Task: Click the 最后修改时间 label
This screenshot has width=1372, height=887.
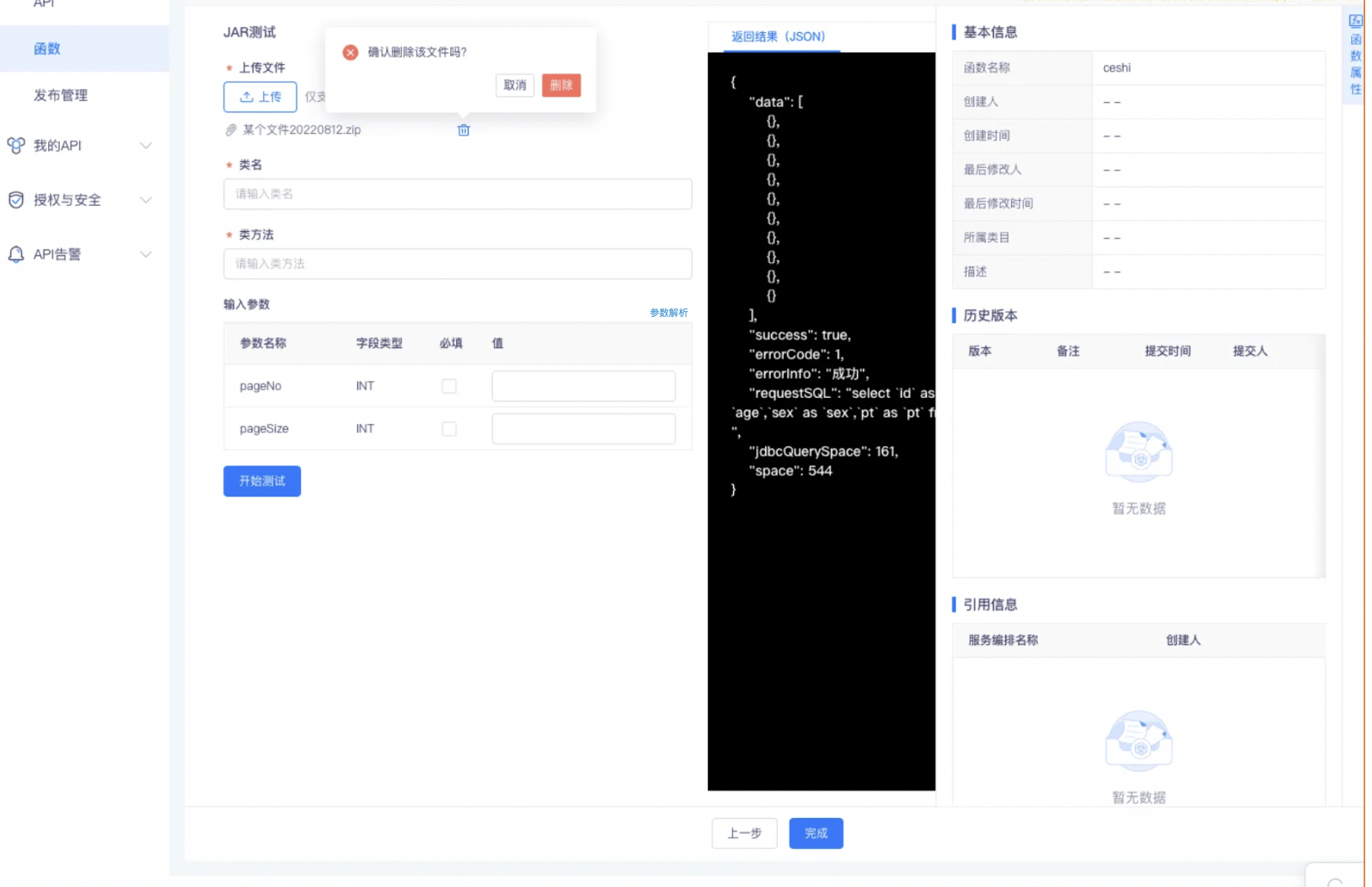Action: 998,204
